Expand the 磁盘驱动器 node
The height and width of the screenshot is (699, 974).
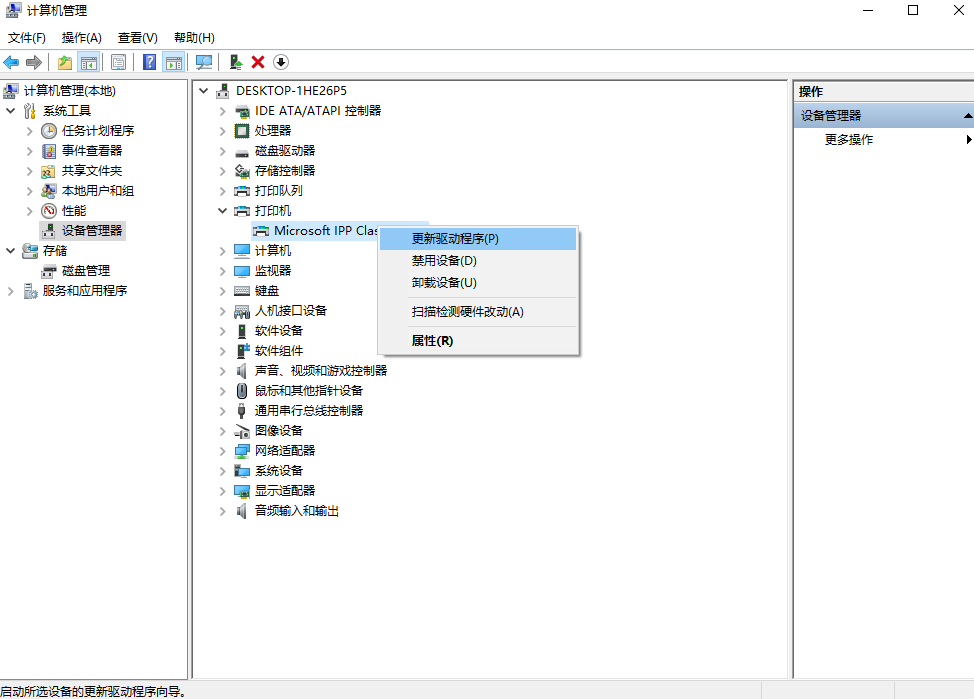pos(222,151)
